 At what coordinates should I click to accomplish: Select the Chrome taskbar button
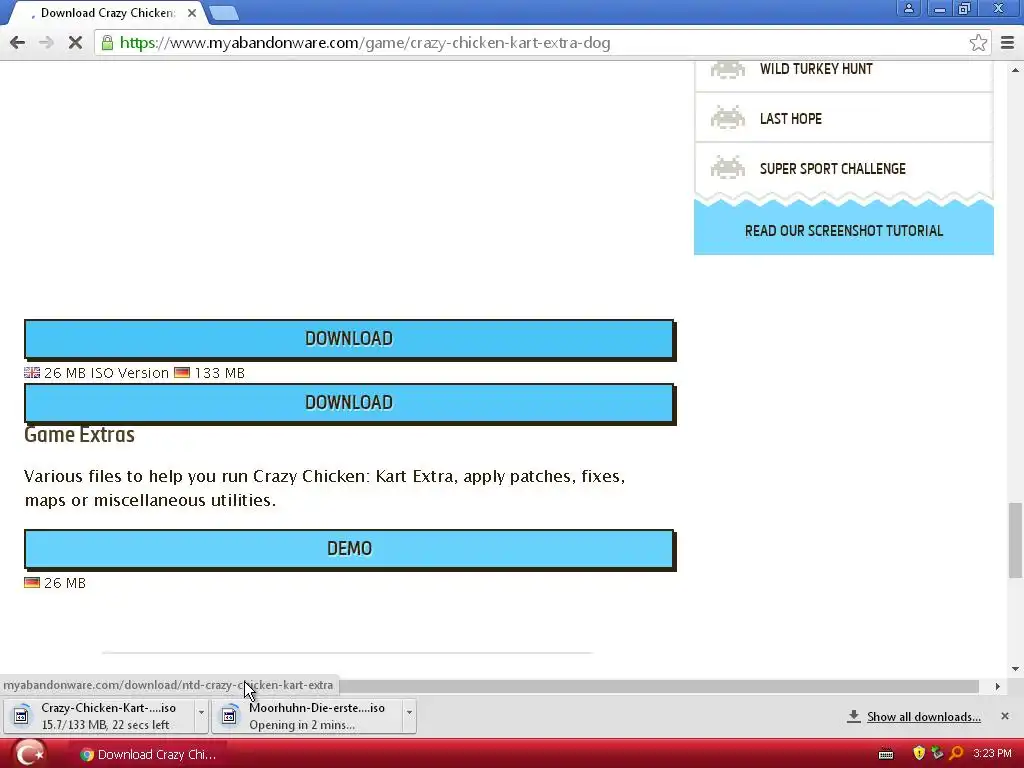coord(150,754)
